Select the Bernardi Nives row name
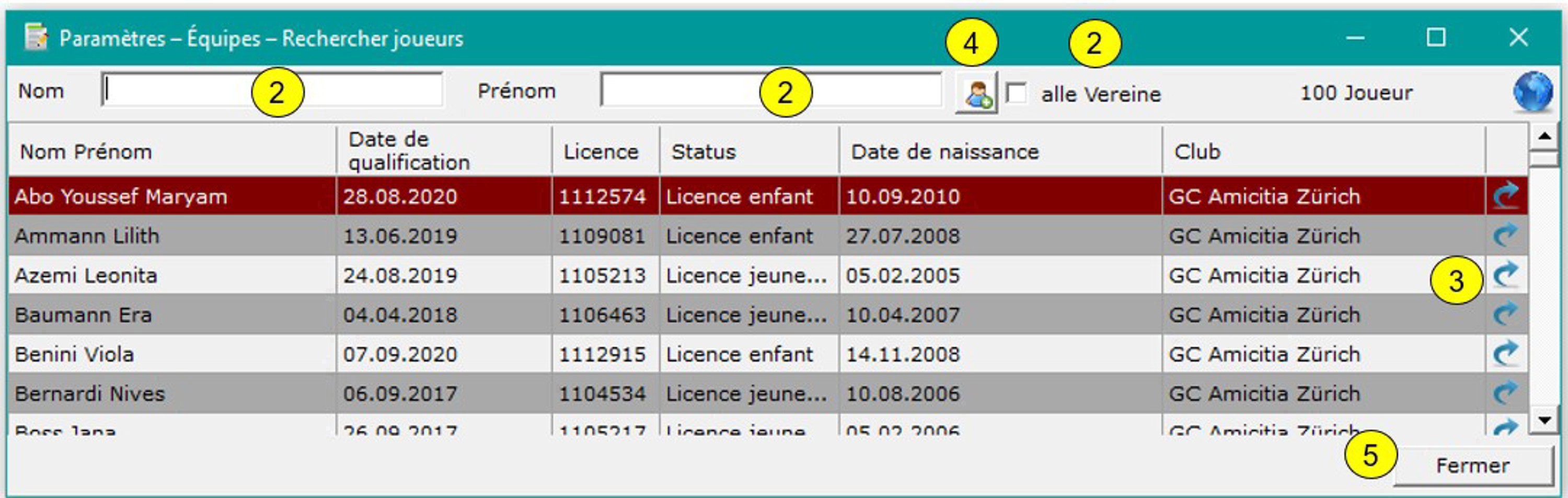The width and height of the screenshot is (1568, 498). tap(90, 394)
